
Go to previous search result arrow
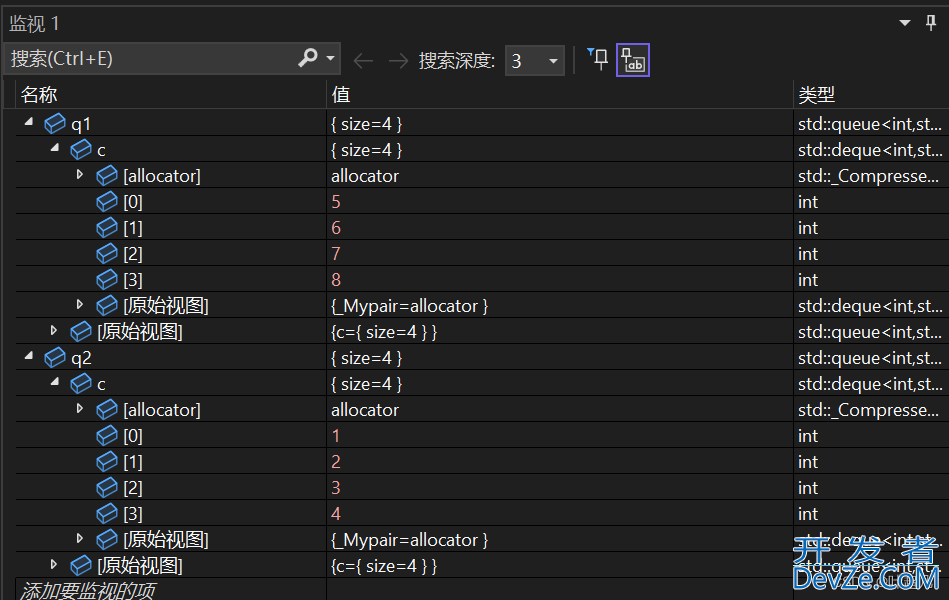(363, 61)
